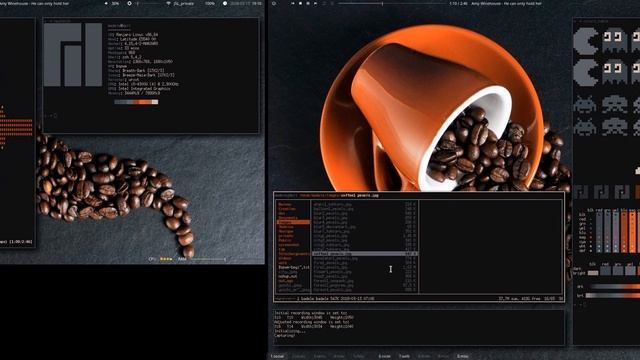Click the 2018-03-17 date and time text

pos(246,3)
